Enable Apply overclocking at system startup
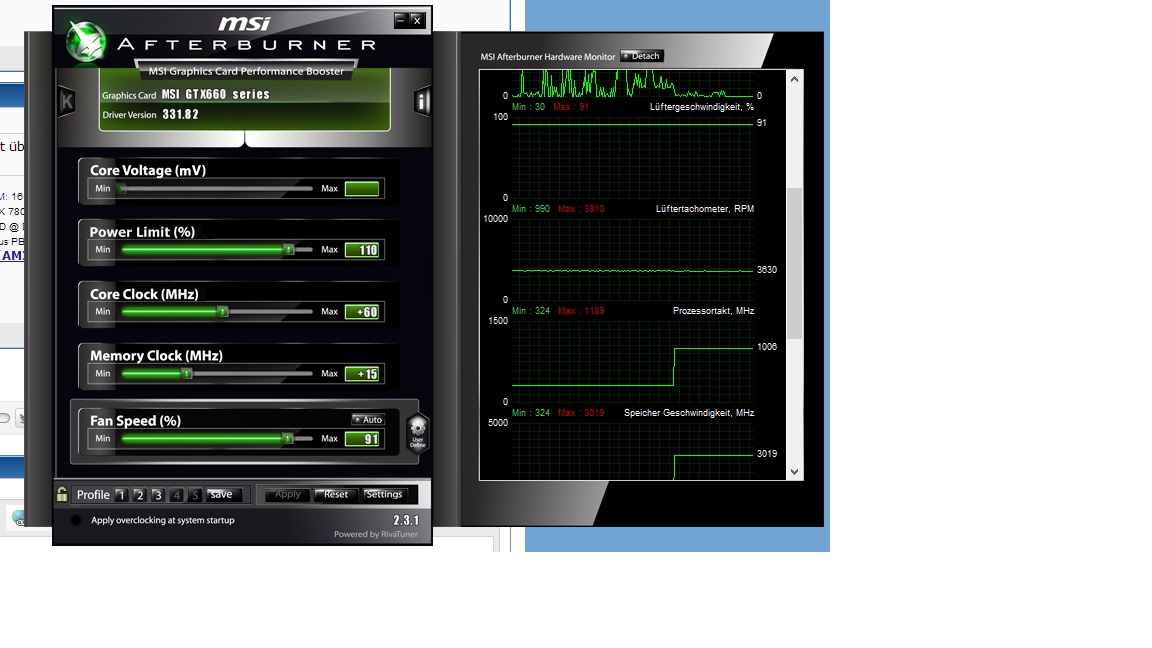 click(76, 520)
